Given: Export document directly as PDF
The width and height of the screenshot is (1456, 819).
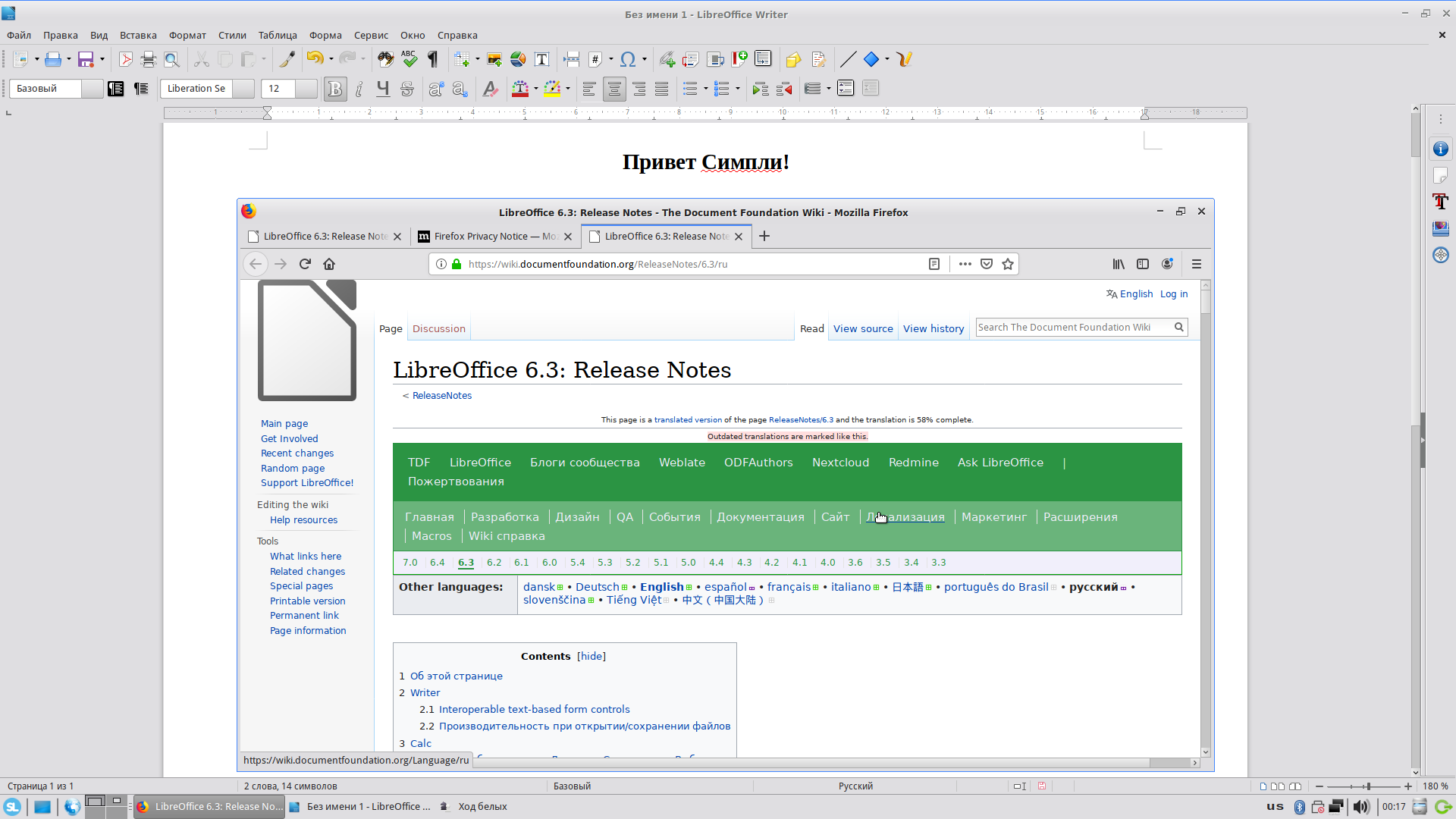Looking at the screenshot, I should [126, 59].
